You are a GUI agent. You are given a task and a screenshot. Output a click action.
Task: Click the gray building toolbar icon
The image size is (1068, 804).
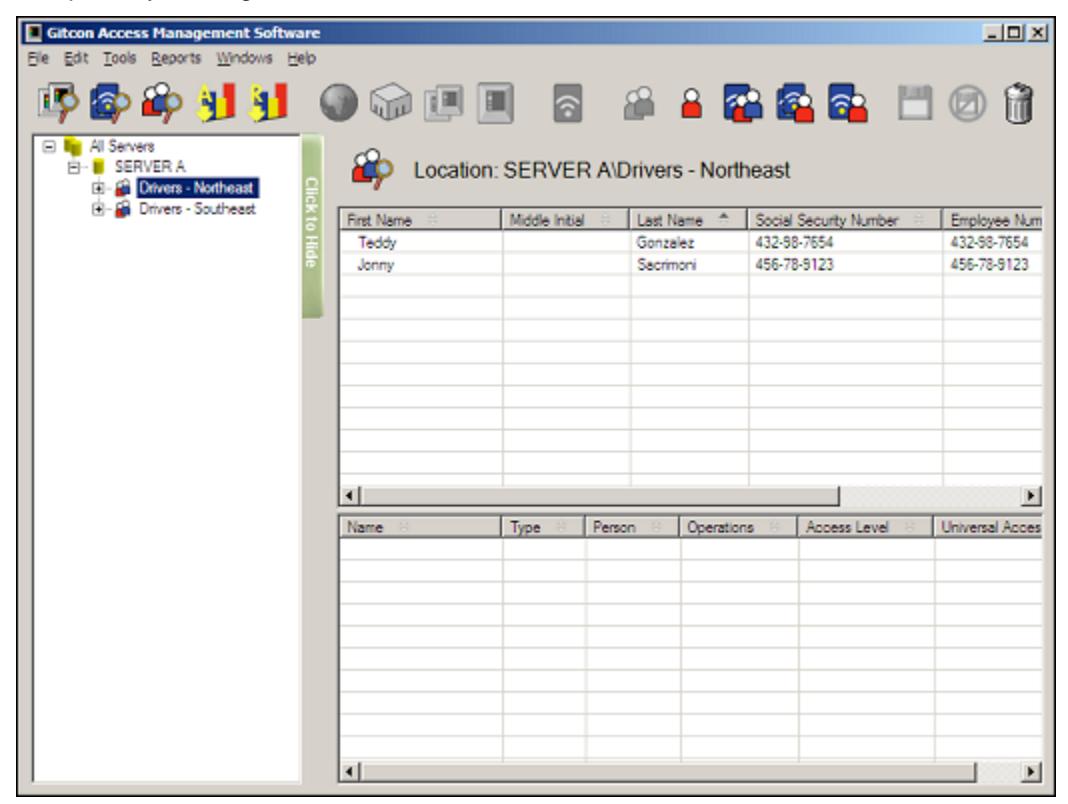[x=390, y=103]
